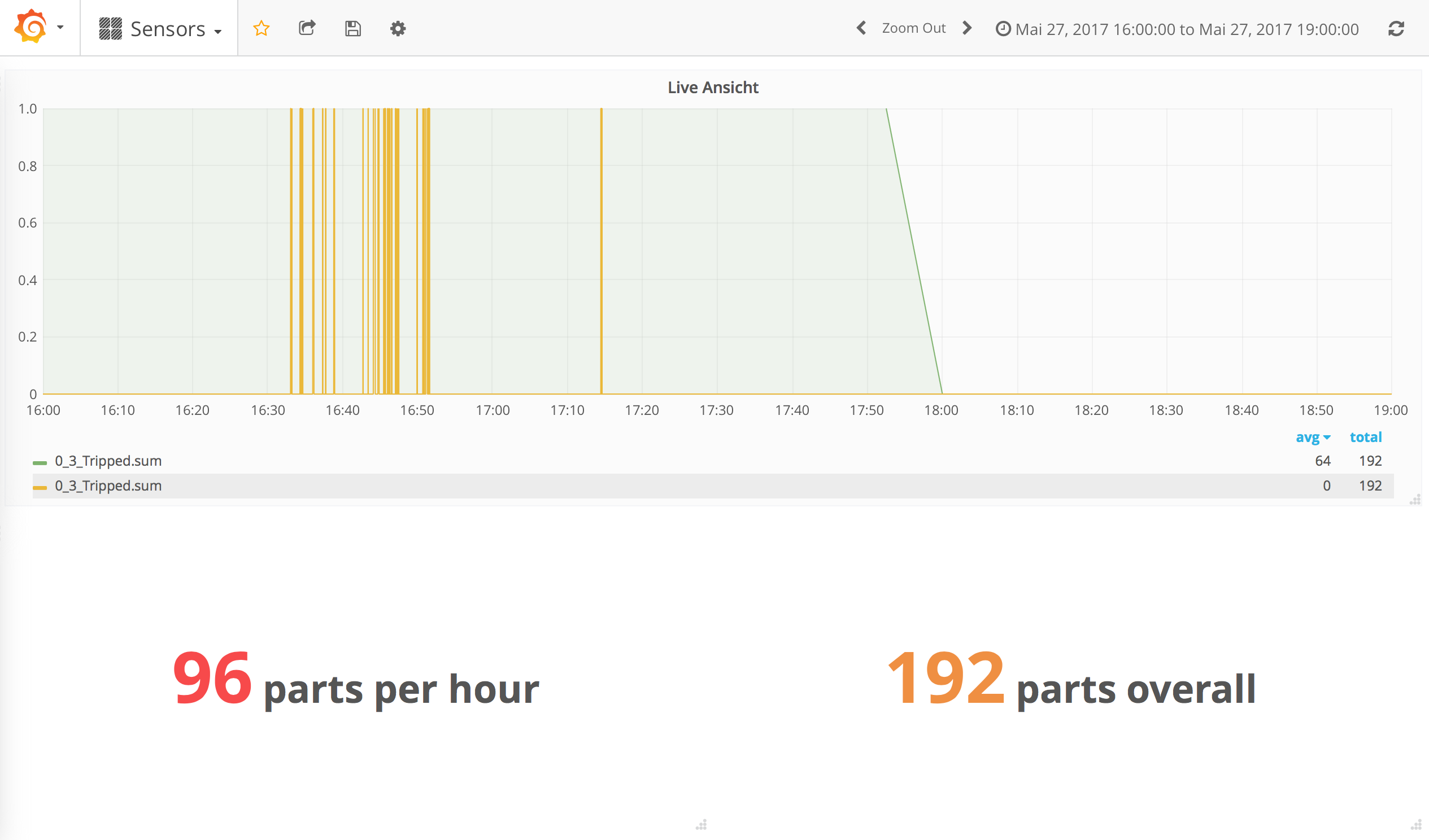The image size is (1429, 840).
Task: Toggle green 0_3_Tripped.sum series visibility
Action: pyautogui.click(x=108, y=461)
